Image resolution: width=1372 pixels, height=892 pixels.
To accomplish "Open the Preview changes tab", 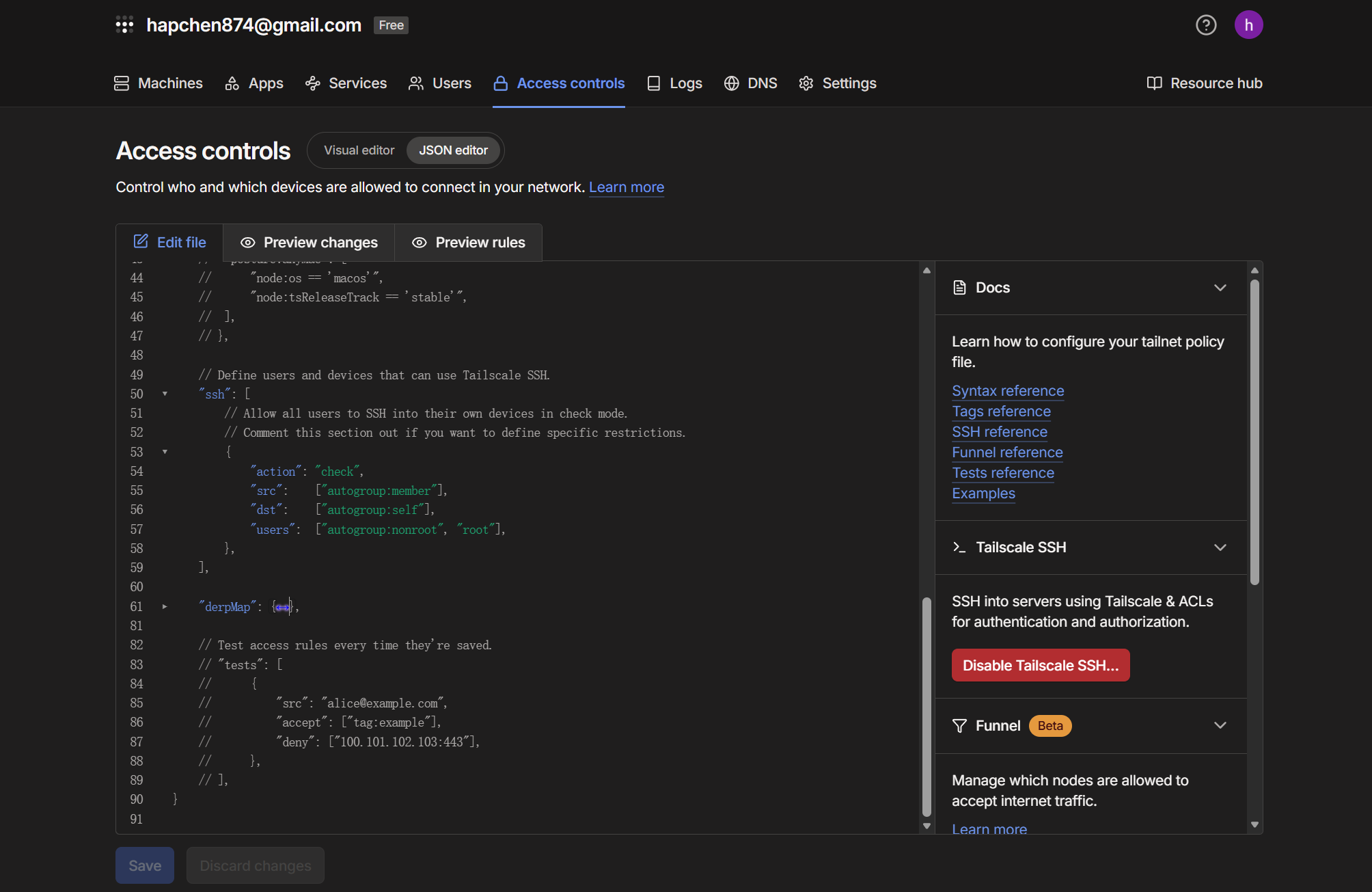I will click(309, 243).
